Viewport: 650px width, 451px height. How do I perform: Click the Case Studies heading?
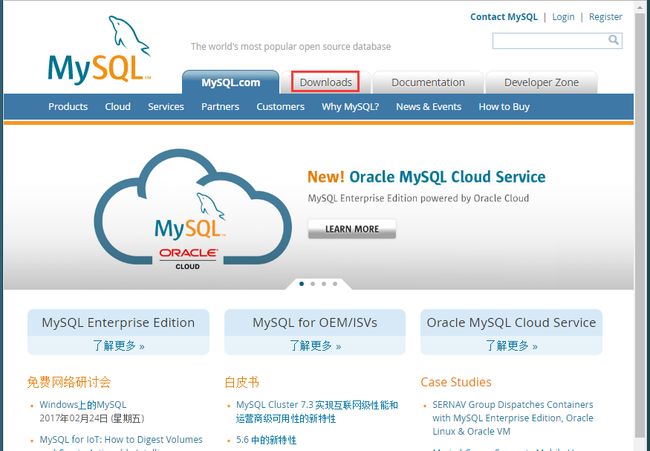456,382
